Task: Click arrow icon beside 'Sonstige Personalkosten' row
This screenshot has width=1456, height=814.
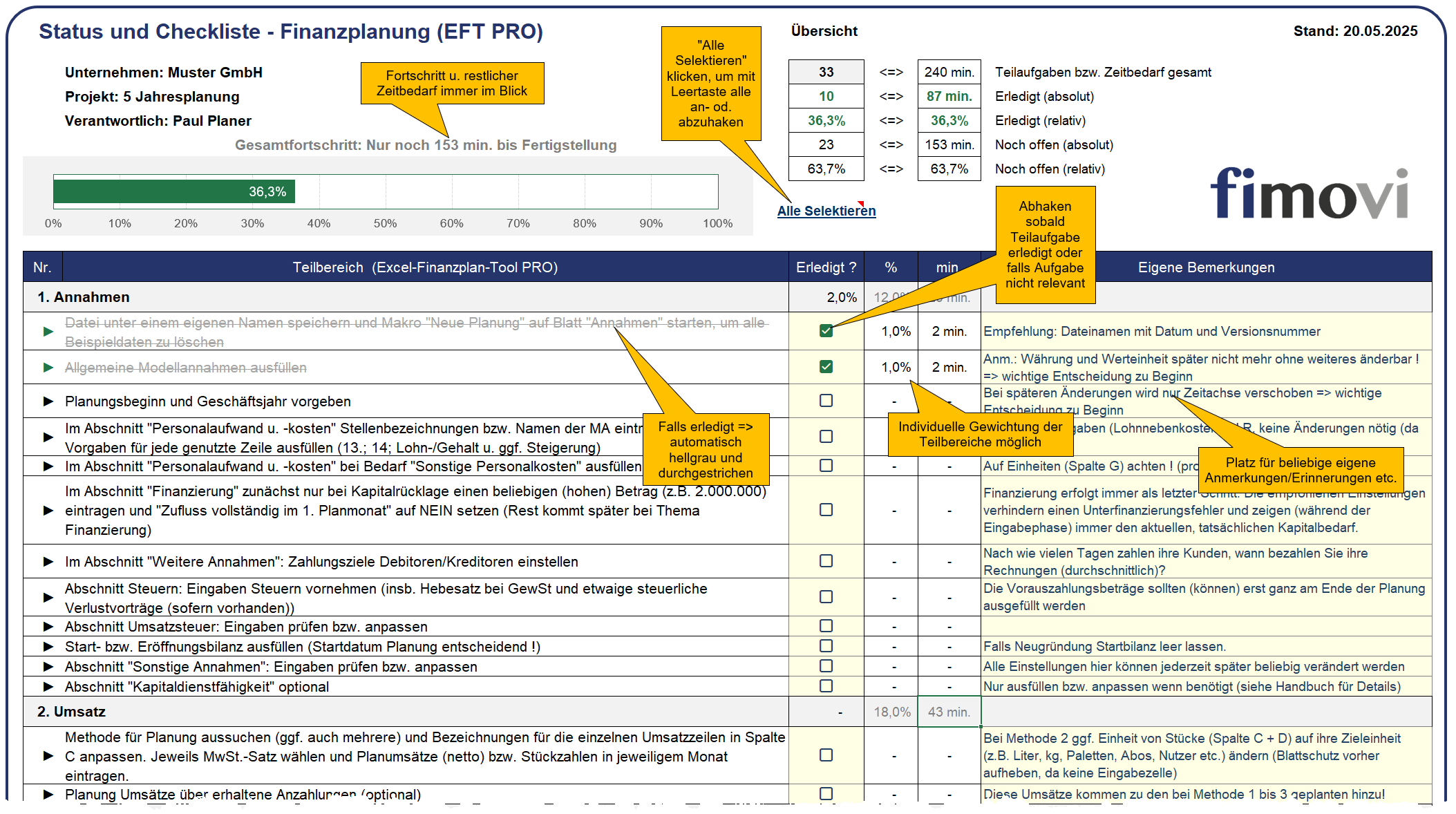Action: (48, 466)
